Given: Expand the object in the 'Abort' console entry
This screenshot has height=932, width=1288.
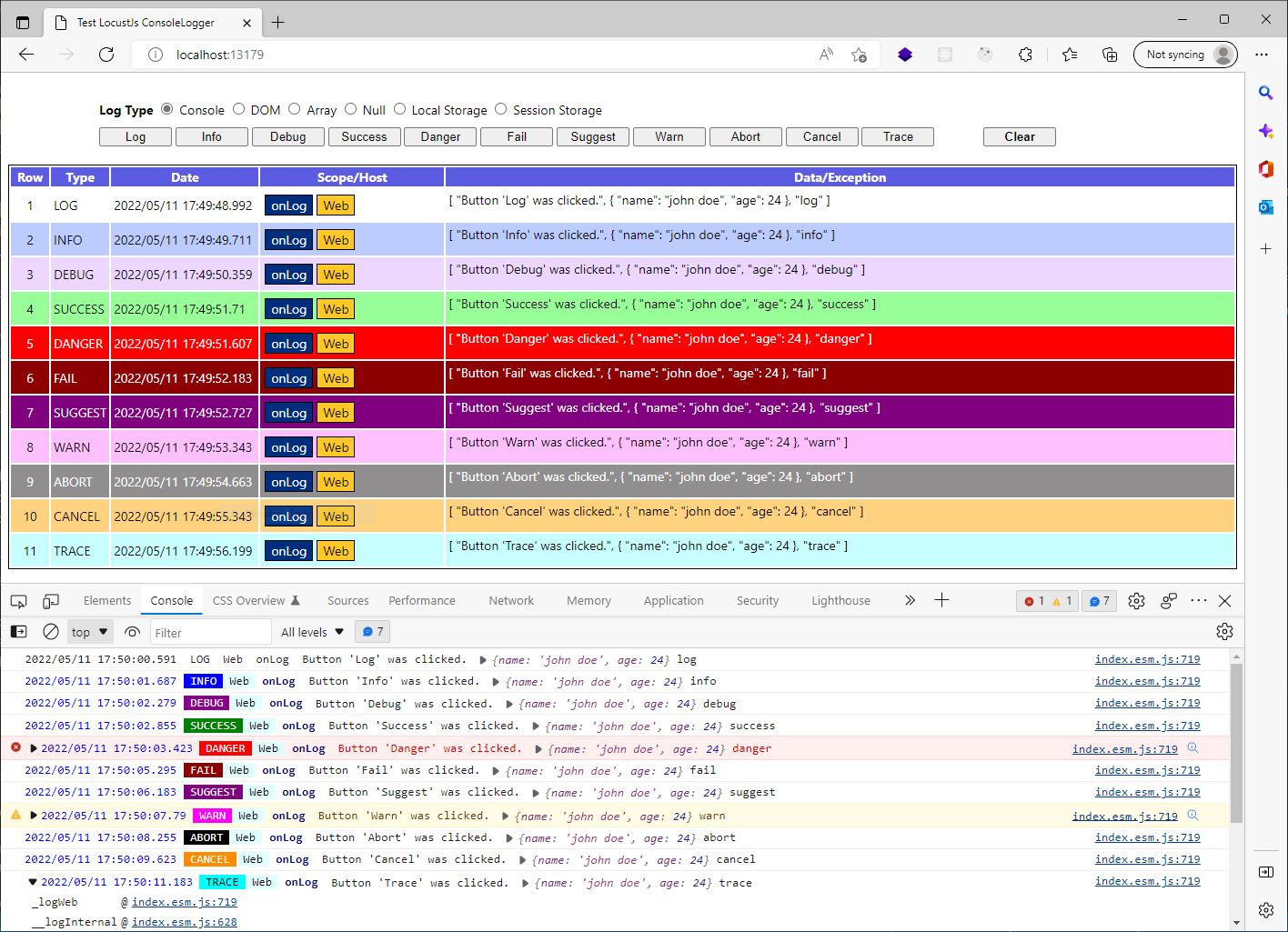Looking at the screenshot, I should pyautogui.click(x=509, y=838).
